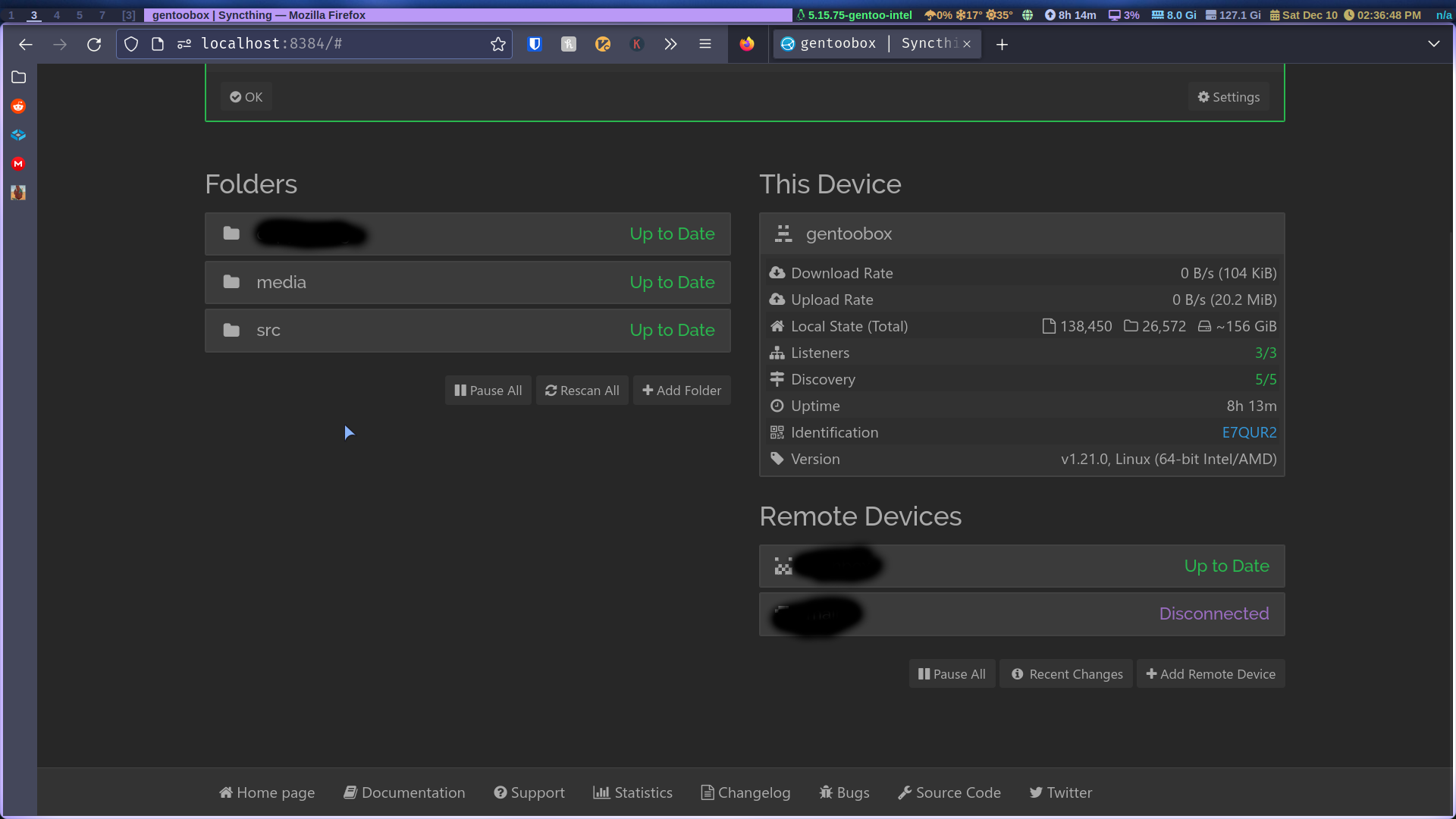The image size is (1456, 819).
Task: Collapse the gentoobox device panel
Action: (x=1021, y=234)
